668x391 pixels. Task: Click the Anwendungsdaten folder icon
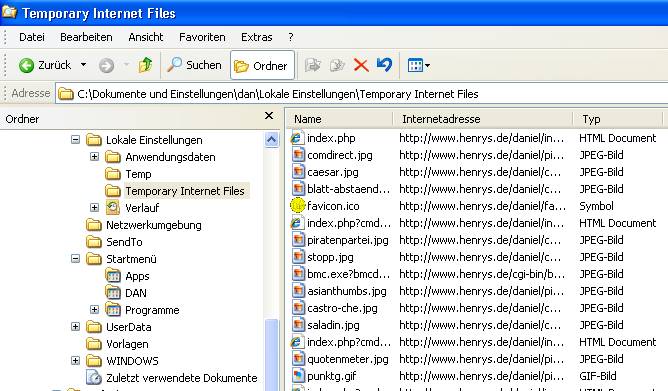pos(113,157)
